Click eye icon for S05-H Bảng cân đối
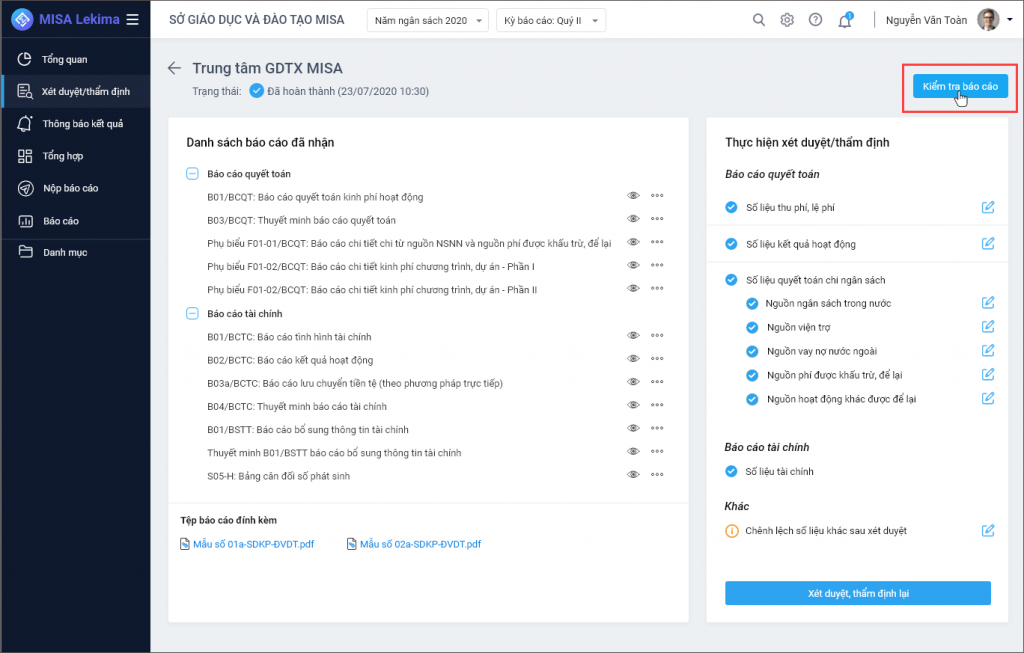This screenshot has height=653, width=1024. [x=633, y=476]
